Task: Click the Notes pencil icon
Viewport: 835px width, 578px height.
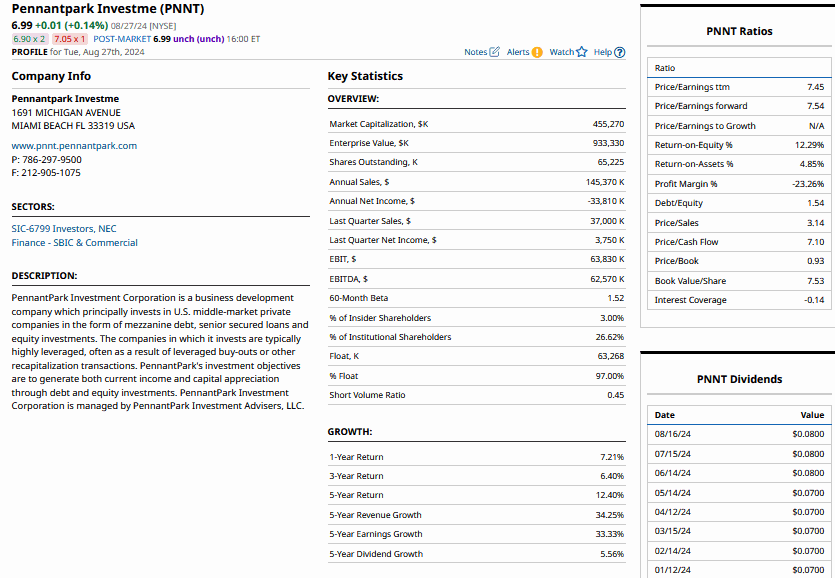Action: click(x=495, y=52)
